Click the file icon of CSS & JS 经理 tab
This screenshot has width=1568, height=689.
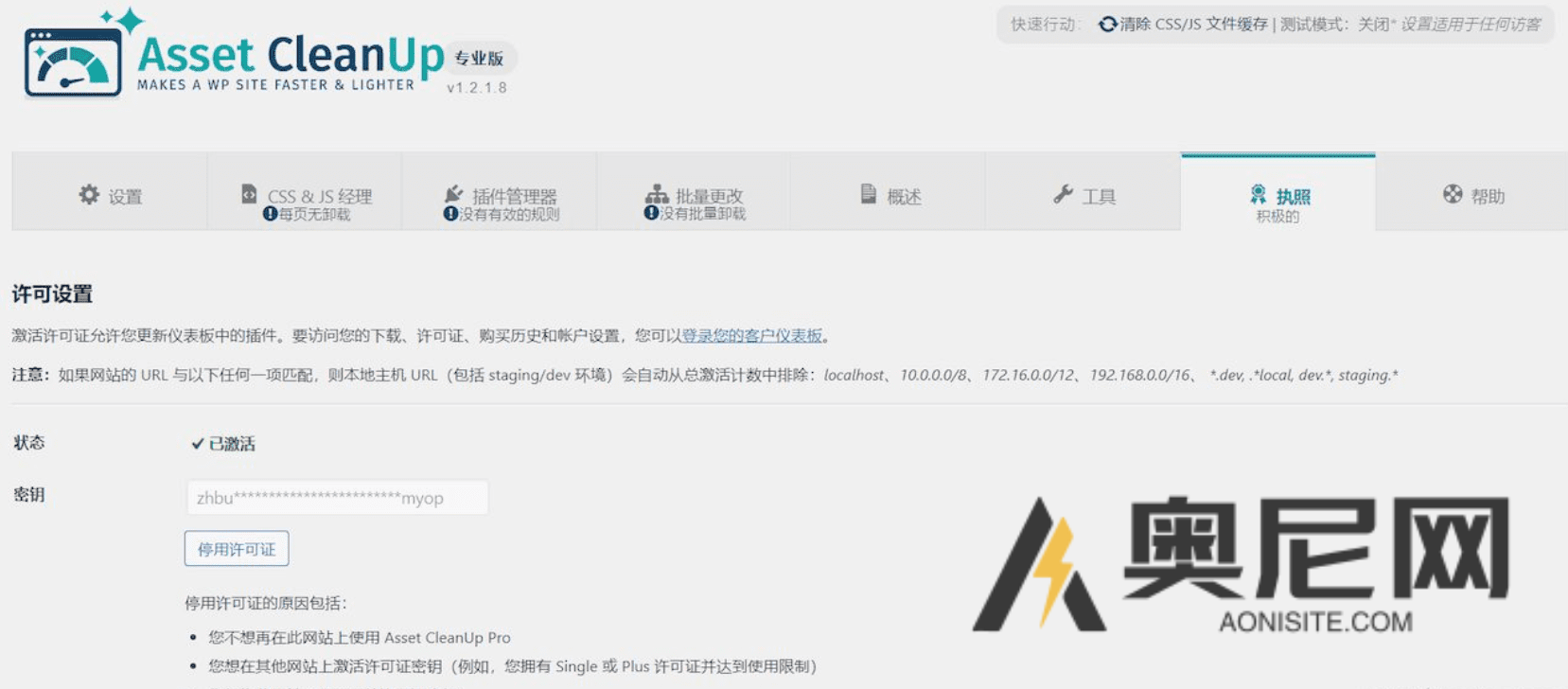click(249, 194)
